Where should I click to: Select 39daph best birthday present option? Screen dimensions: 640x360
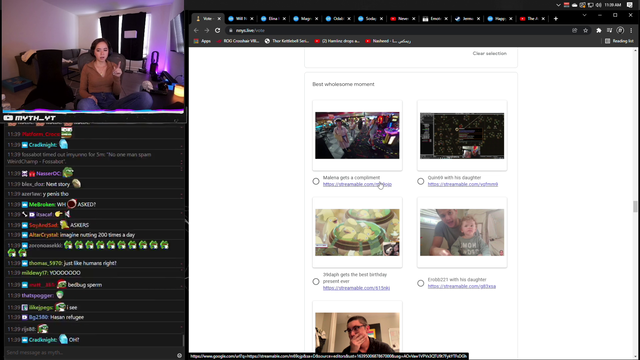pyautogui.click(x=316, y=282)
